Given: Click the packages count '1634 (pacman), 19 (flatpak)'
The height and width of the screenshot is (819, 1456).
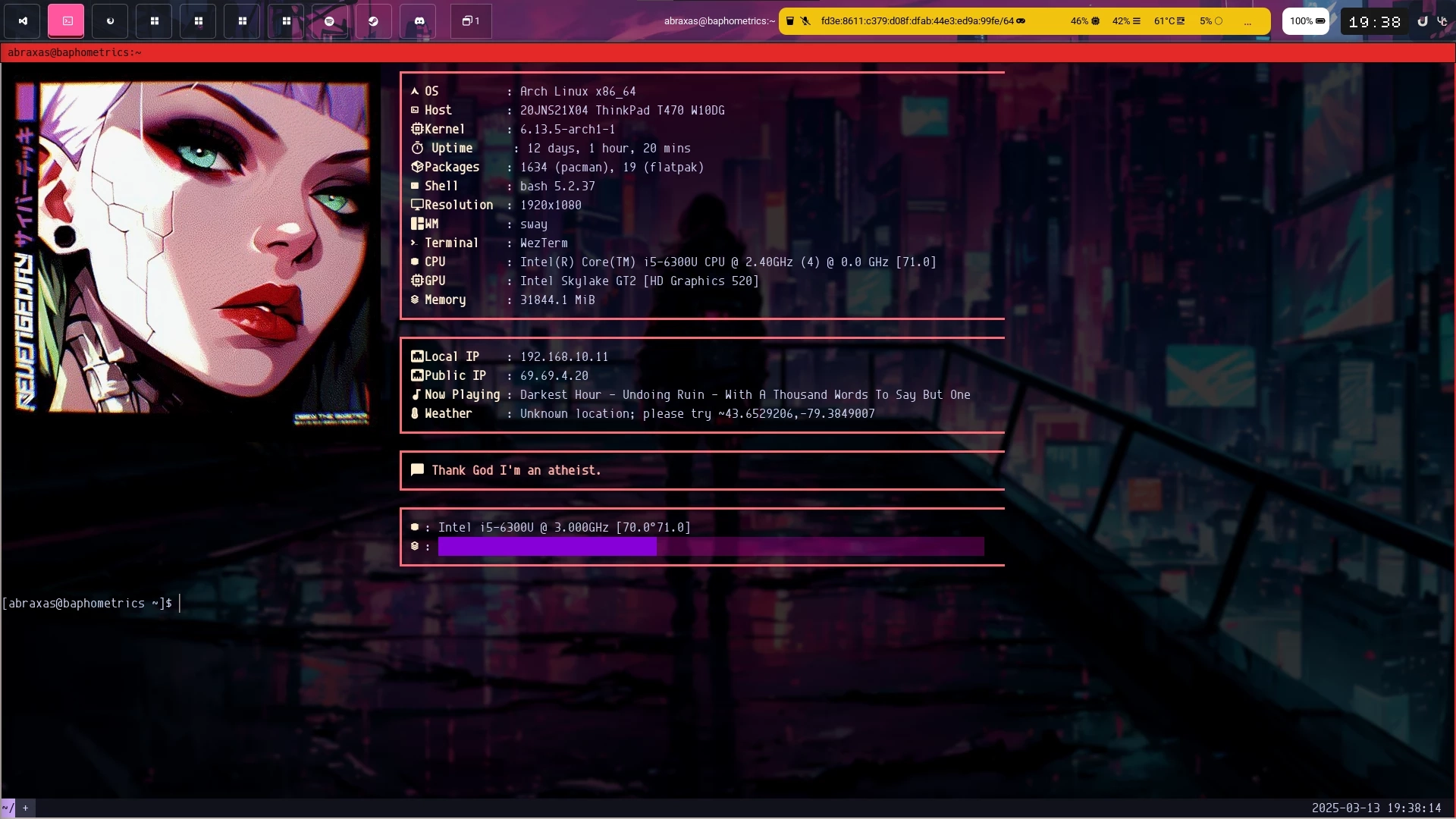Looking at the screenshot, I should pos(612,168).
